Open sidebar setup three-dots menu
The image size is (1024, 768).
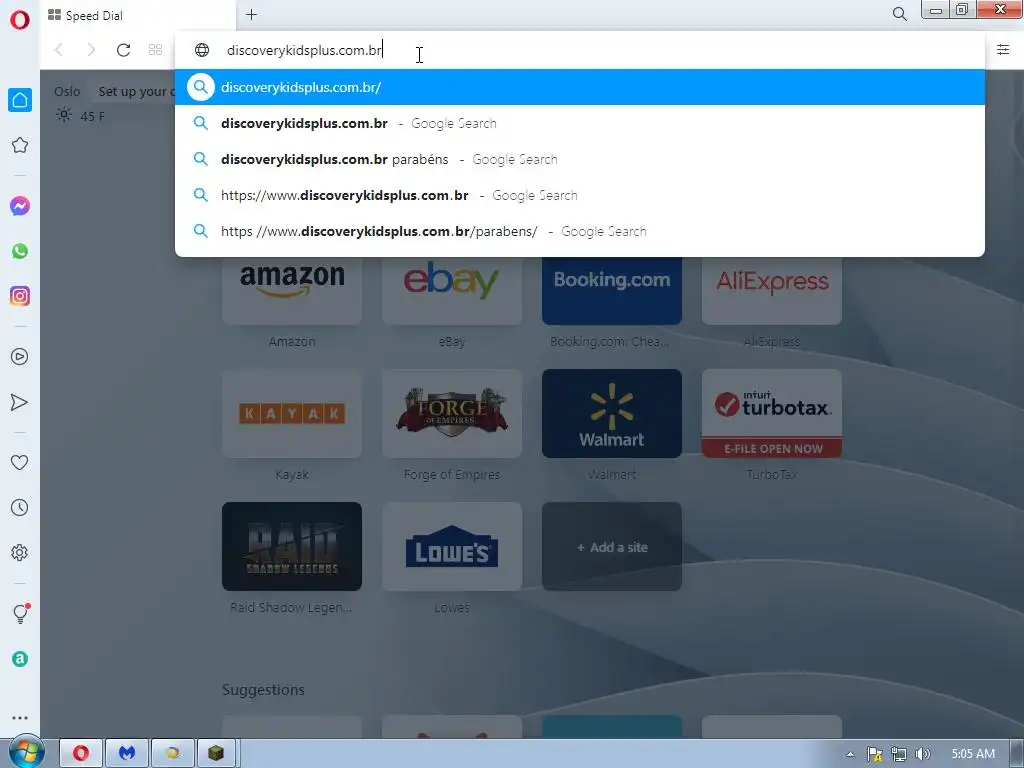[20, 718]
